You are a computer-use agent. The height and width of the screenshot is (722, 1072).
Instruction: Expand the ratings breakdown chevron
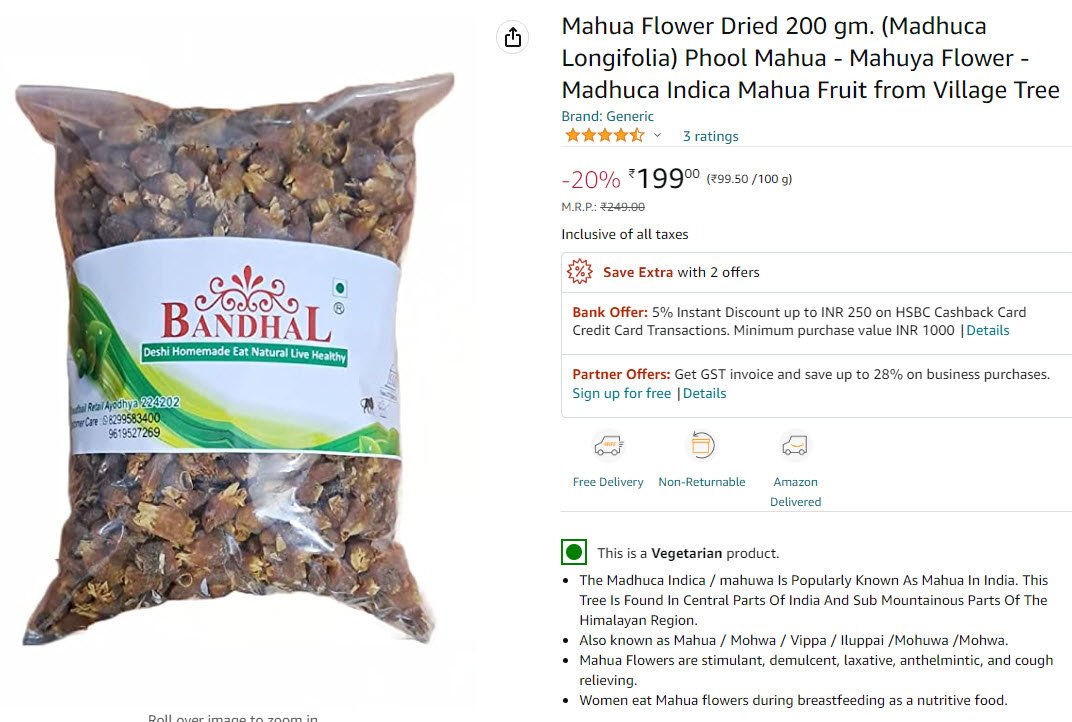tap(657, 135)
